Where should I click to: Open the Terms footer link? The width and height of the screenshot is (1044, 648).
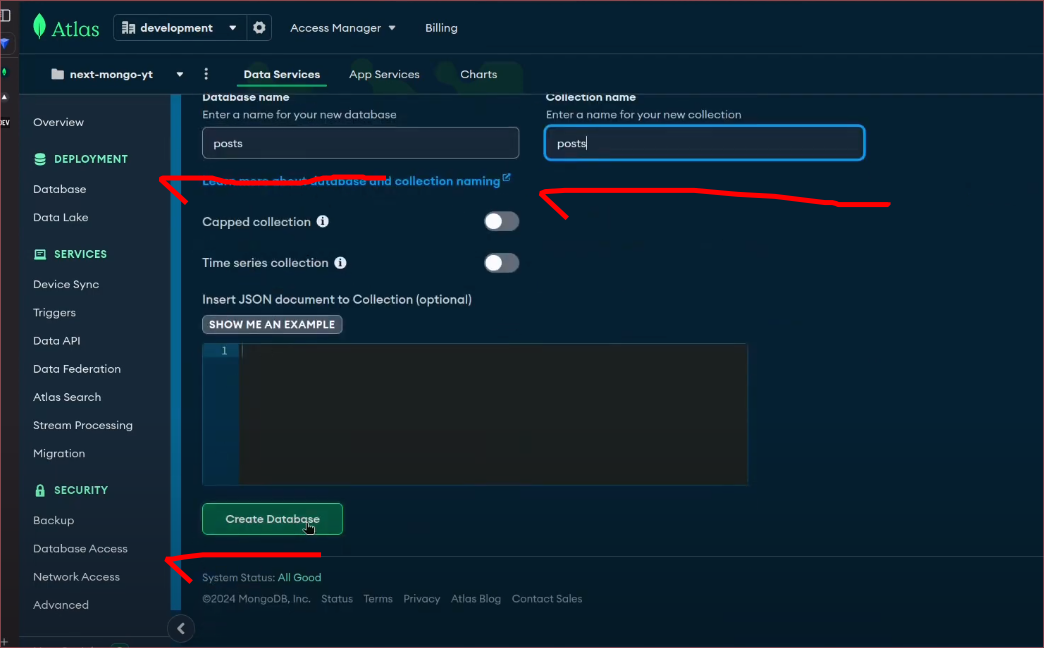pyautogui.click(x=378, y=599)
